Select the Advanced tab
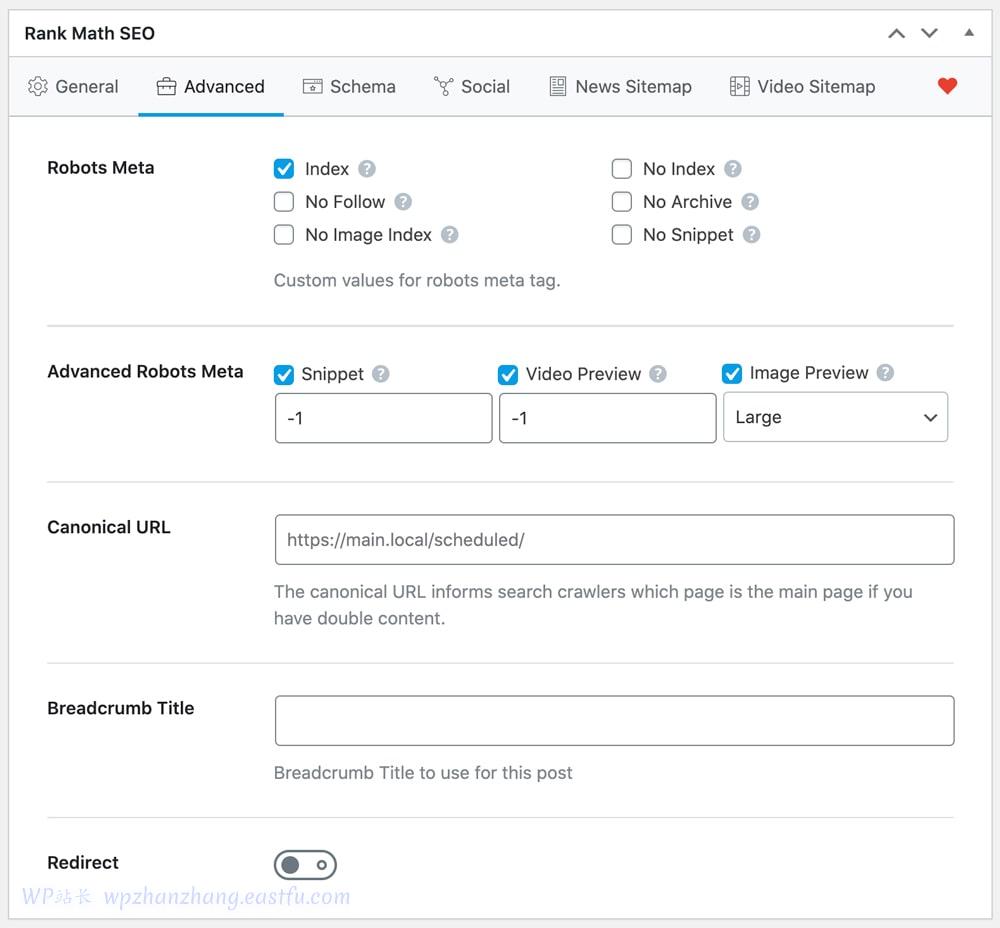This screenshot has width=1000, height=928. click(x=210, y=86)
